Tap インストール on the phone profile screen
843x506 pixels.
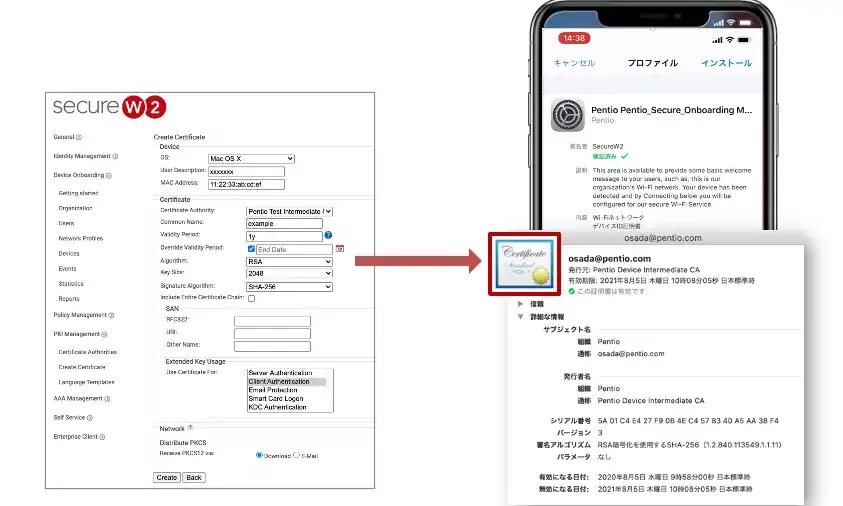click(726, 63)
